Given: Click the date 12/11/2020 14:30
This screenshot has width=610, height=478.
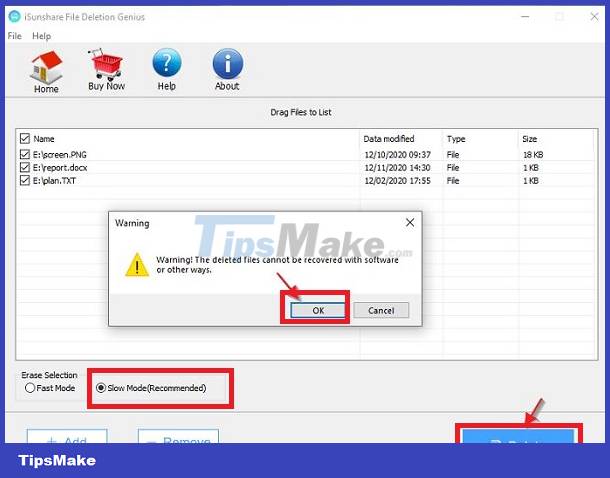Looking at the screenshot, I should click(398, 168).
